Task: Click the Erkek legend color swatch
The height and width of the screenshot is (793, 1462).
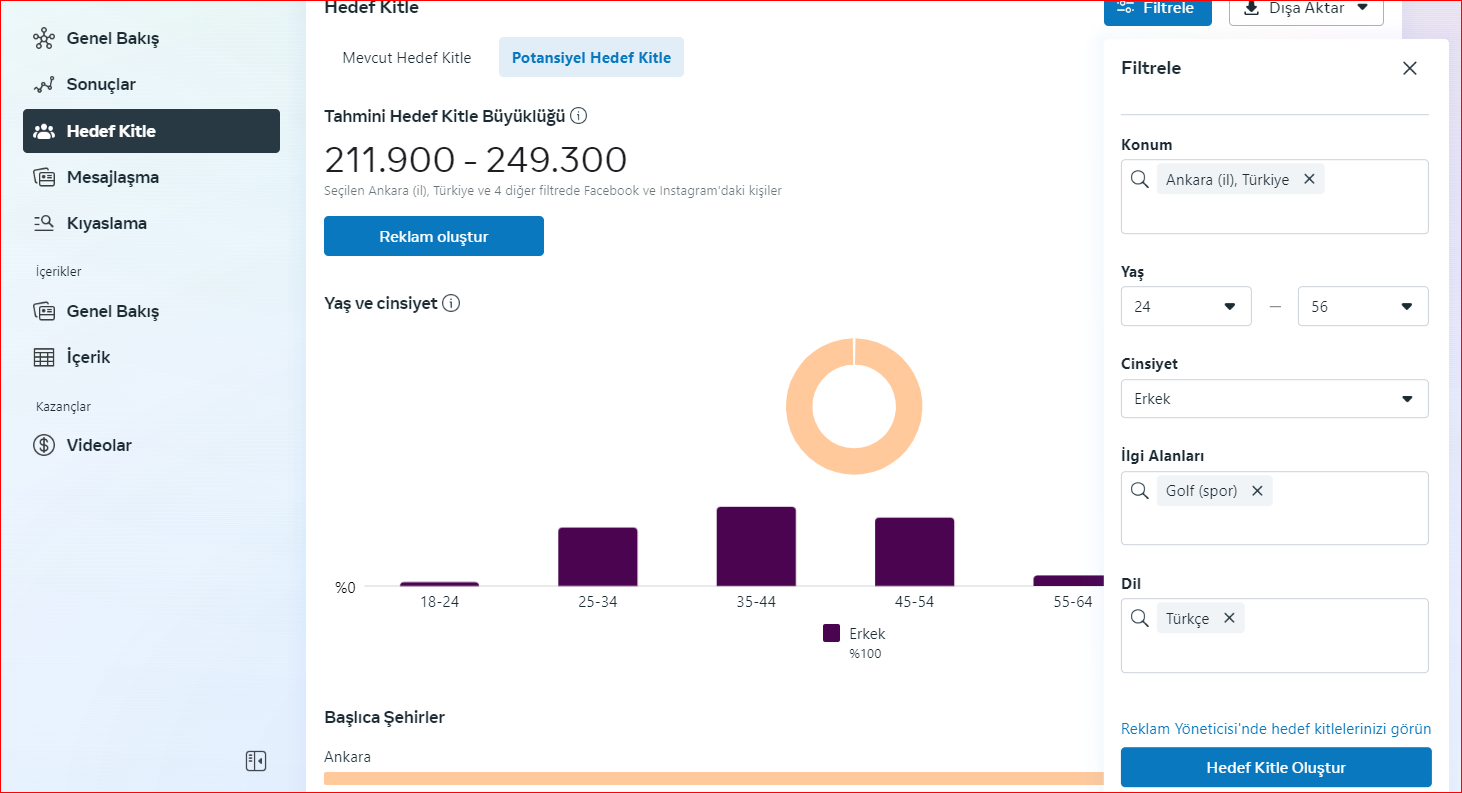Action: coord(831,633)
